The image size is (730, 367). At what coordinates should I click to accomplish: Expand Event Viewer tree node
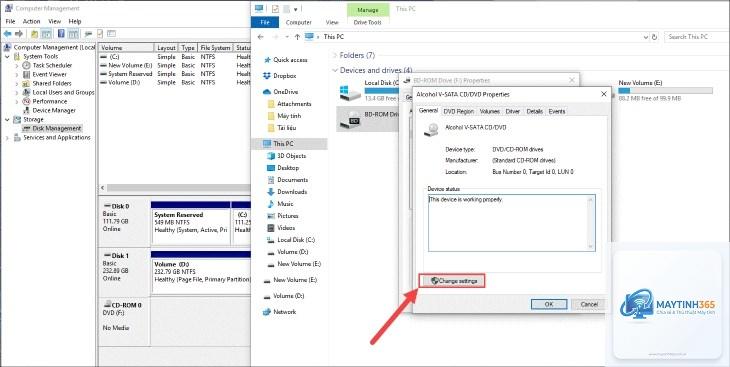[x=16, y=75]
